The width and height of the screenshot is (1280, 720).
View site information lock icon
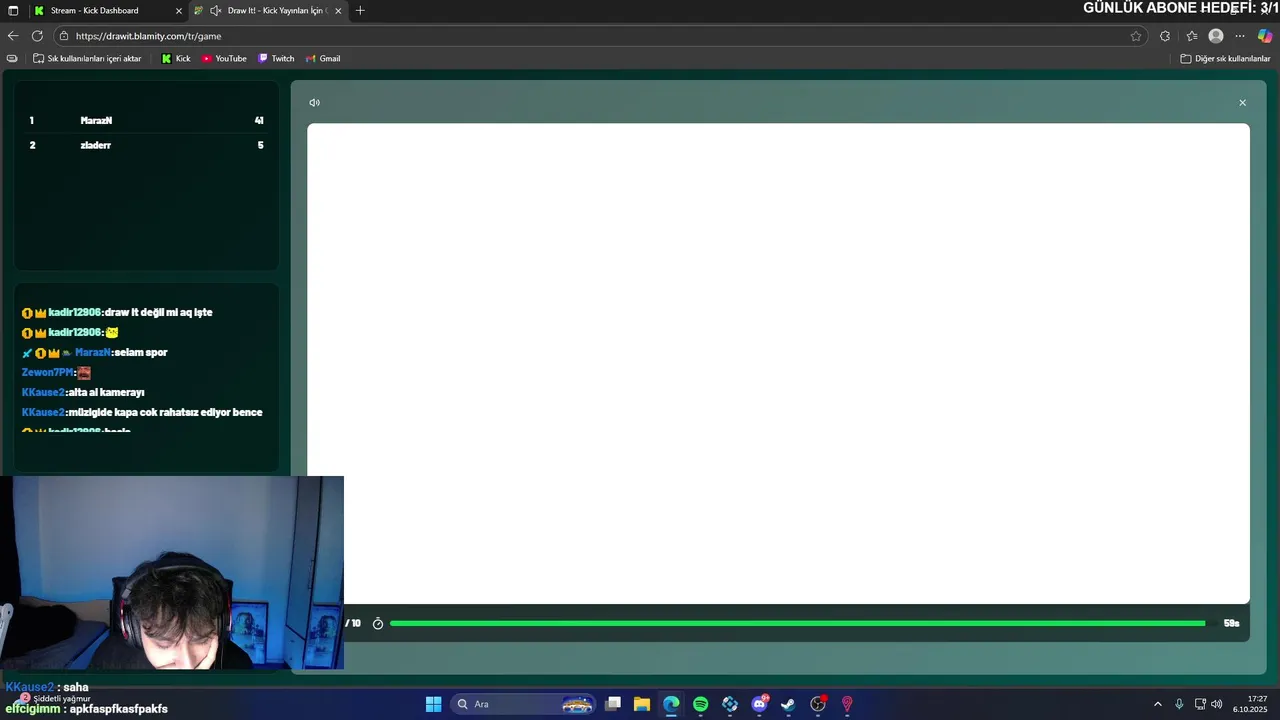[64, 36]
